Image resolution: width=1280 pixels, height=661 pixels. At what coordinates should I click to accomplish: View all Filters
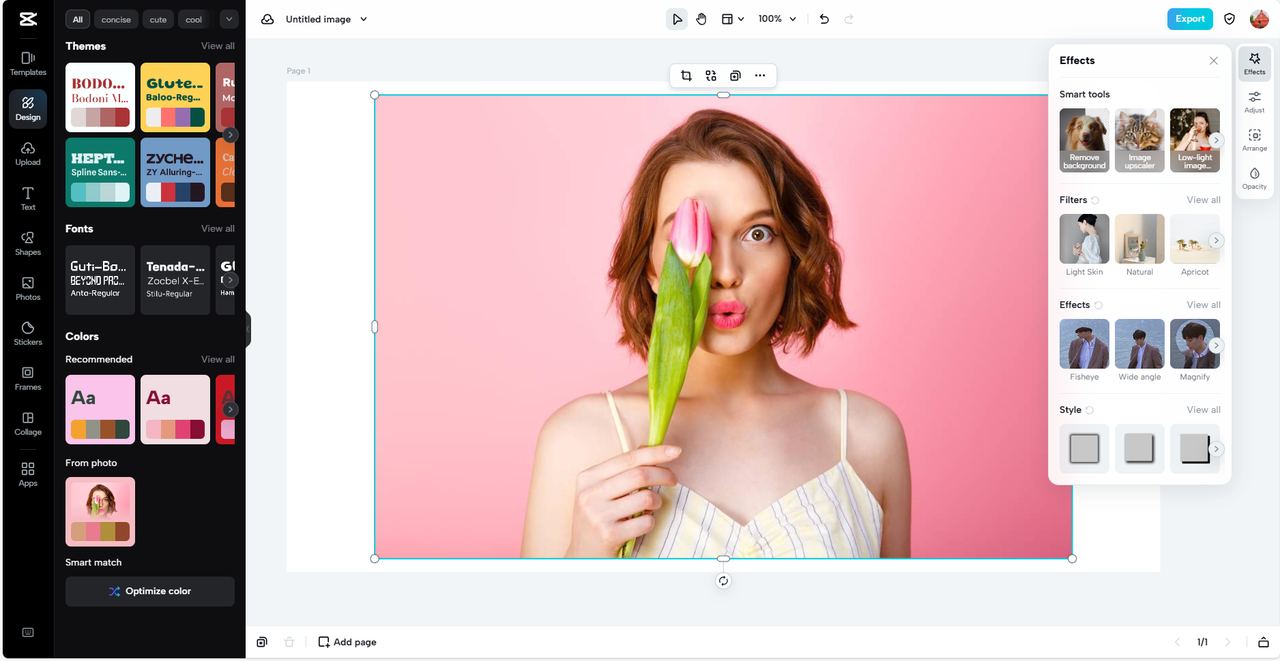point(1203,200)
